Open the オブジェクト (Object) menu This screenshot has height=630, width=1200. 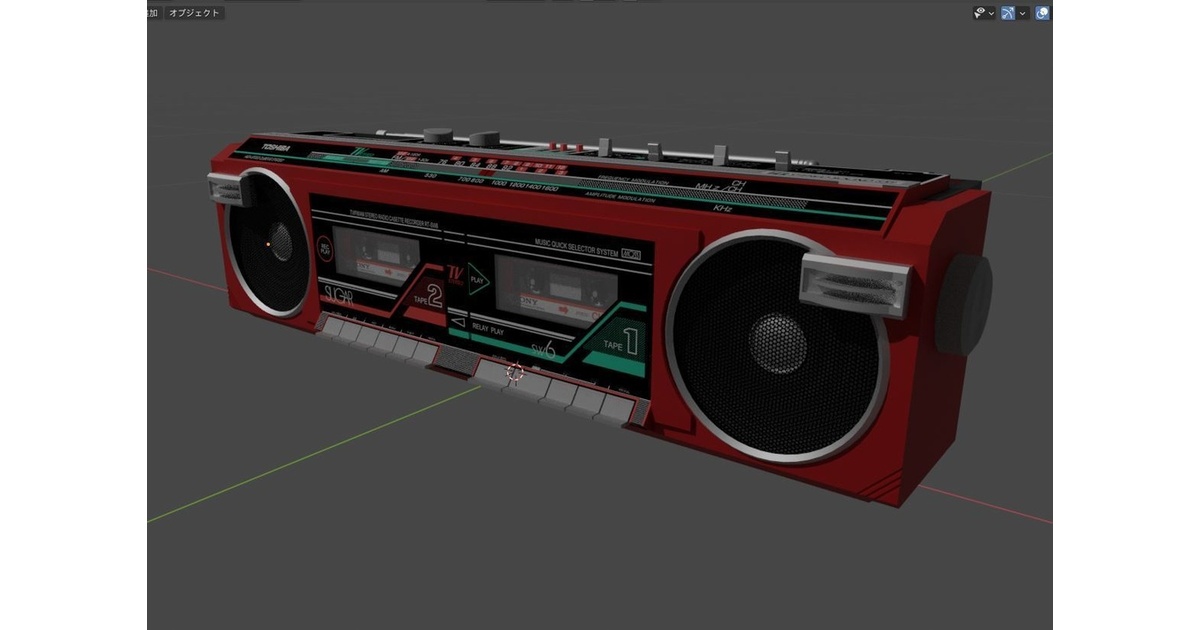click(194, 13)
